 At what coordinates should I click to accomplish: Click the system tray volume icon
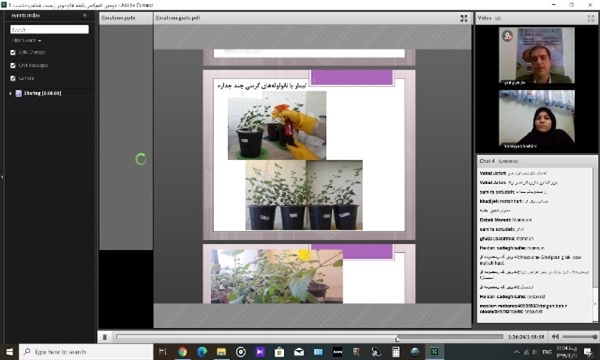(x=535, y=352)
